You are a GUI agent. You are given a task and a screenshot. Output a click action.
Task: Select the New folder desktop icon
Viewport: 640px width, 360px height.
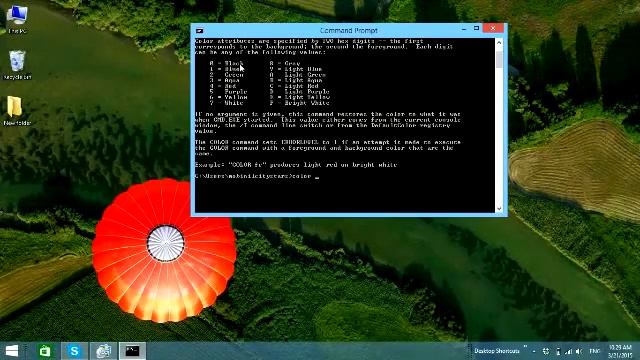[17, 111]
